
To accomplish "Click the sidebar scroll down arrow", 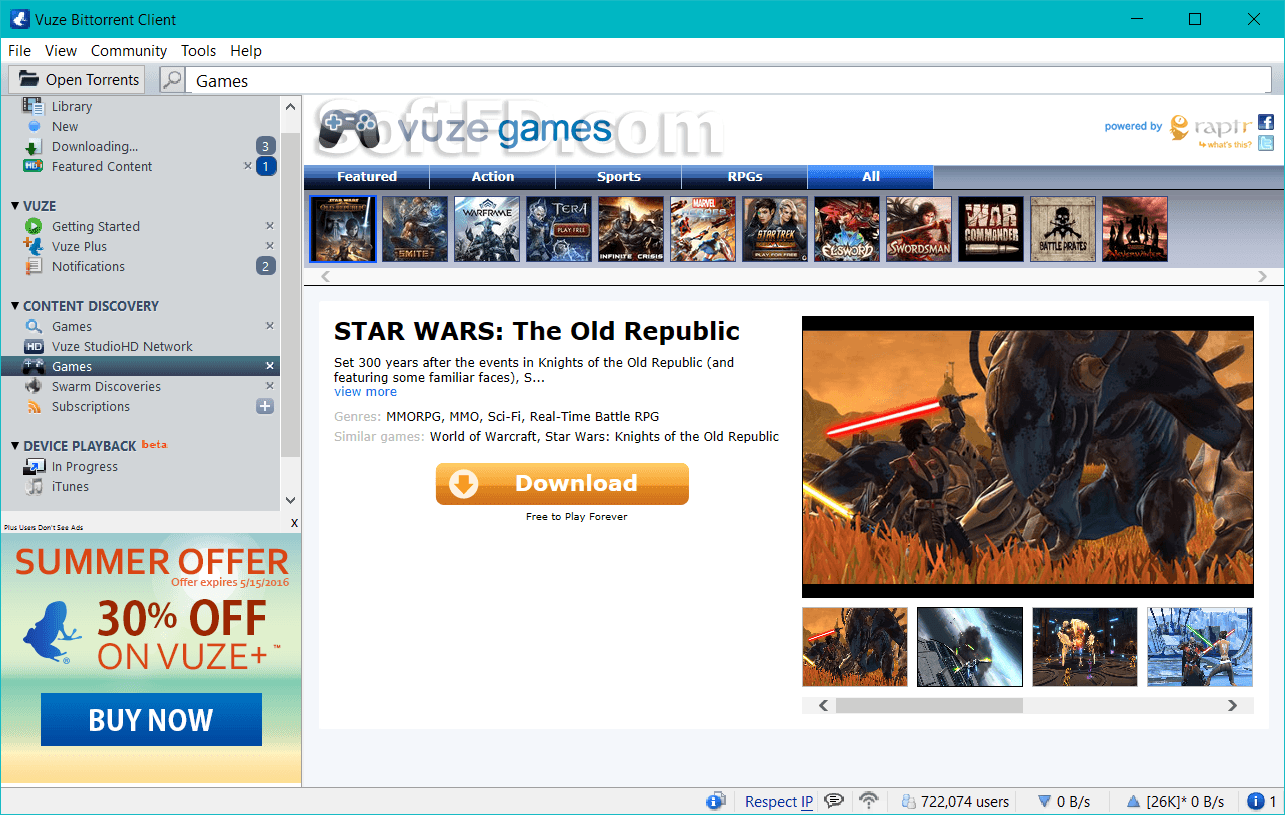I will pyautogui.click(x=291, y=500).
